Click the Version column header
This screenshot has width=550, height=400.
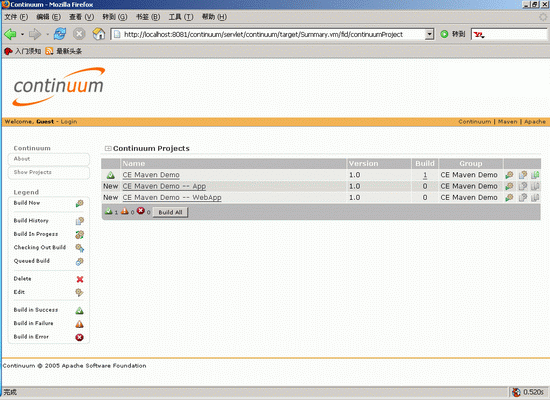coord(379,164)
